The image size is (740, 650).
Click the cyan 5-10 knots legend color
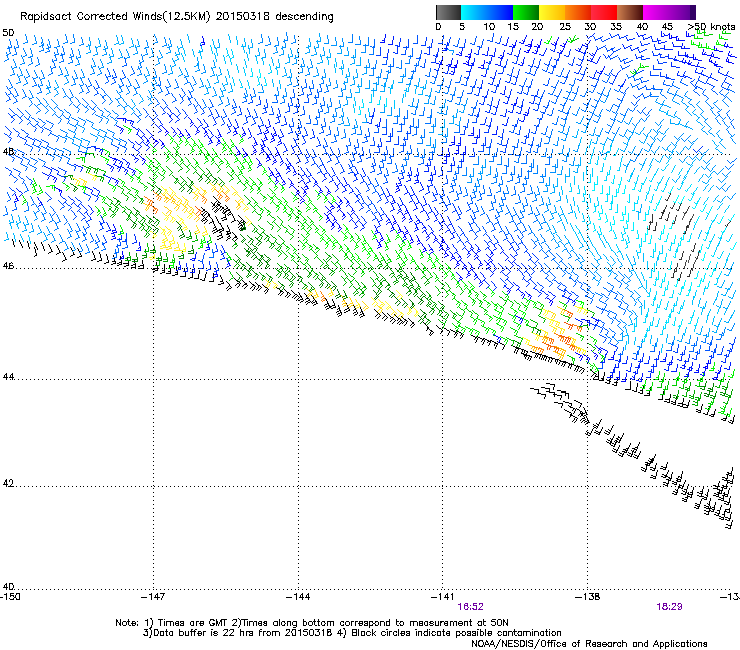(474, 12)
